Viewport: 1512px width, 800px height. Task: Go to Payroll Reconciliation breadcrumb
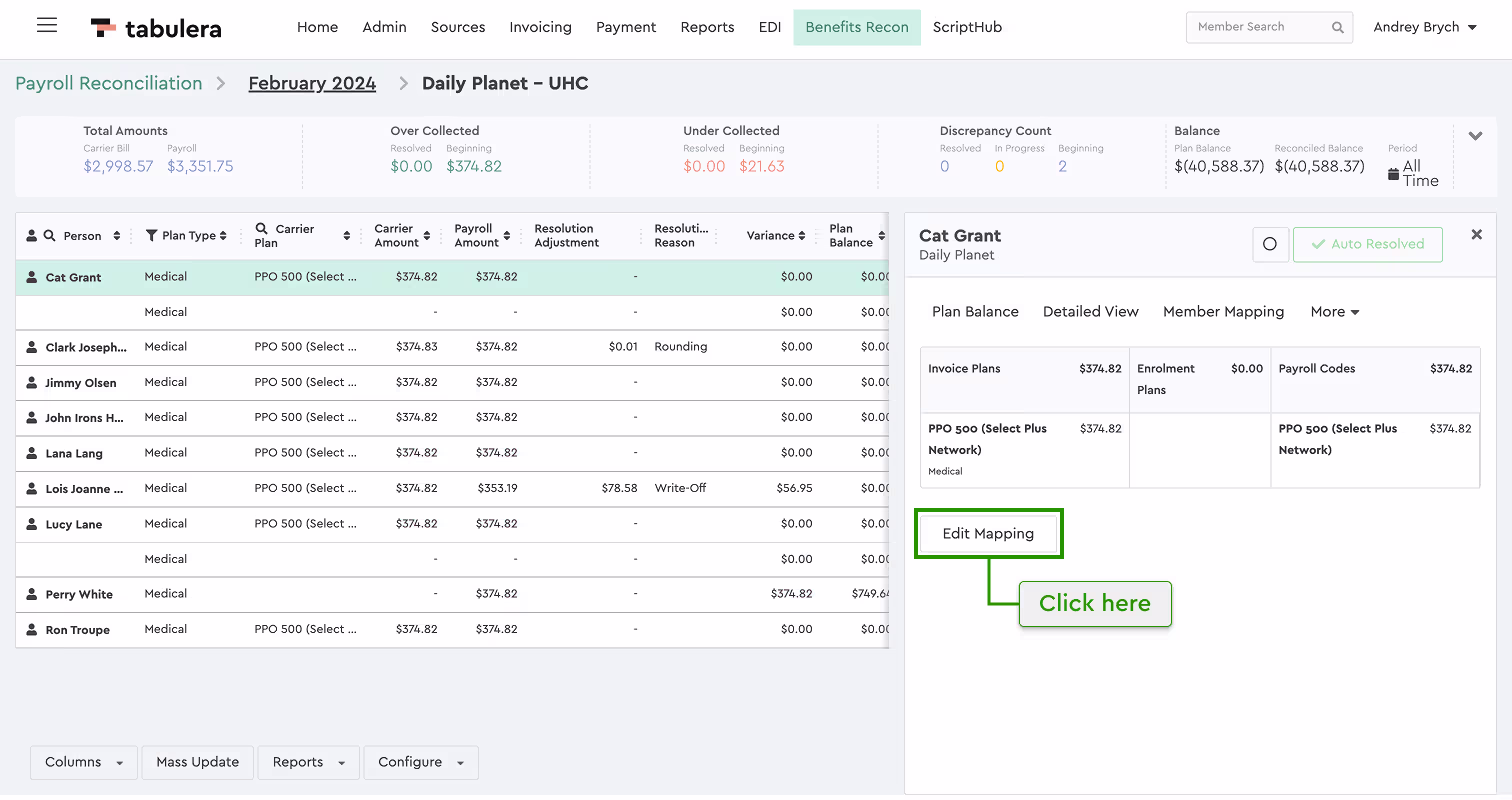pos(109,83)
